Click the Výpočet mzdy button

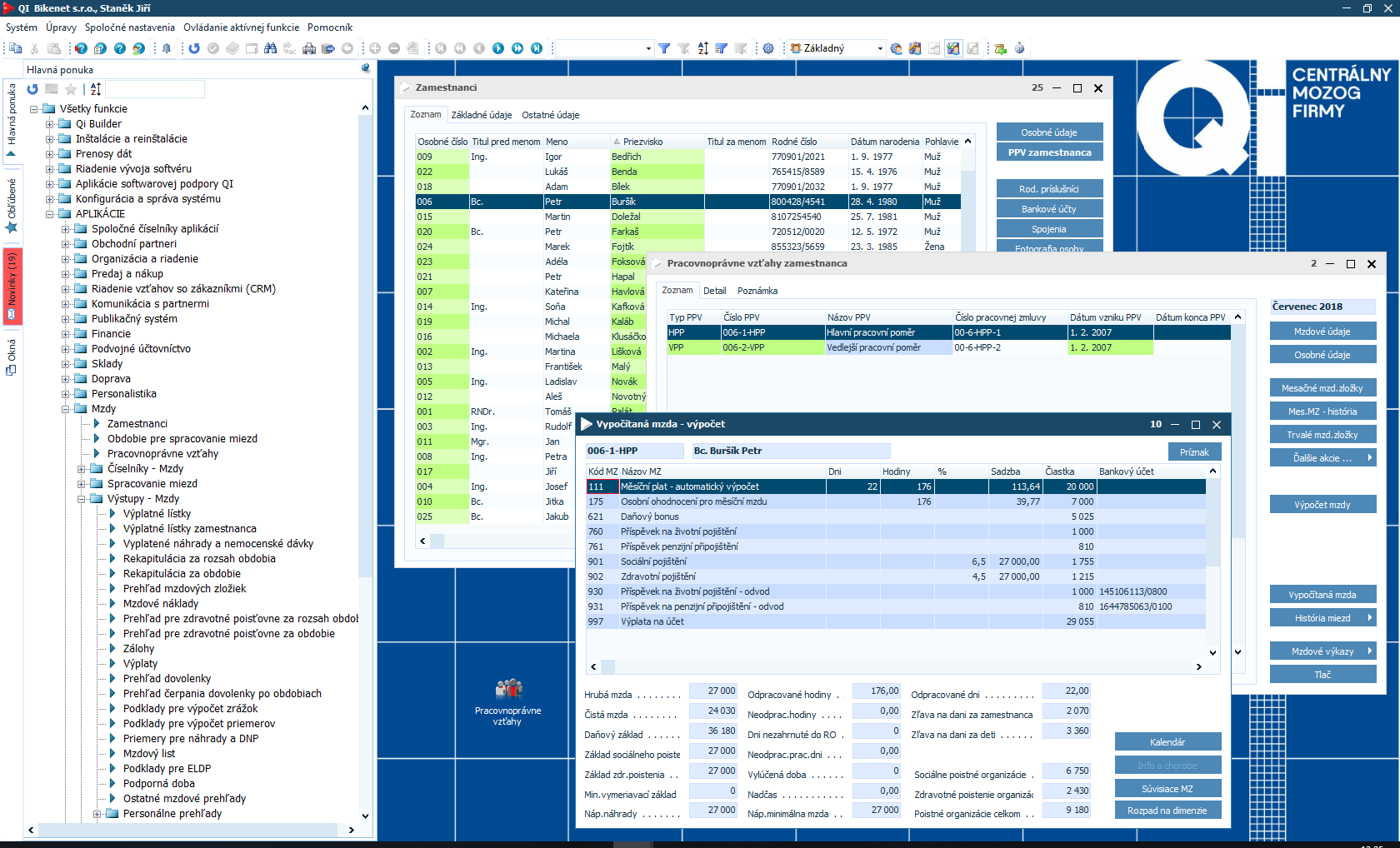1322,505
